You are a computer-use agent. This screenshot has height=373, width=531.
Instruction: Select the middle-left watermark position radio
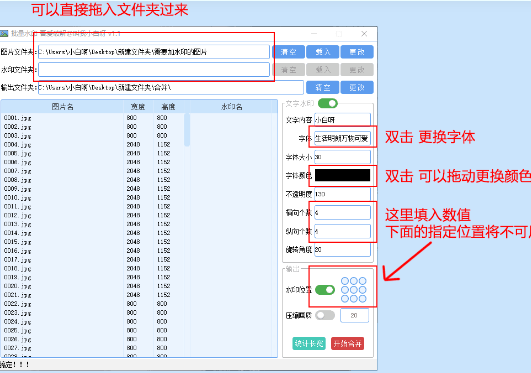[x=345, y=290]
